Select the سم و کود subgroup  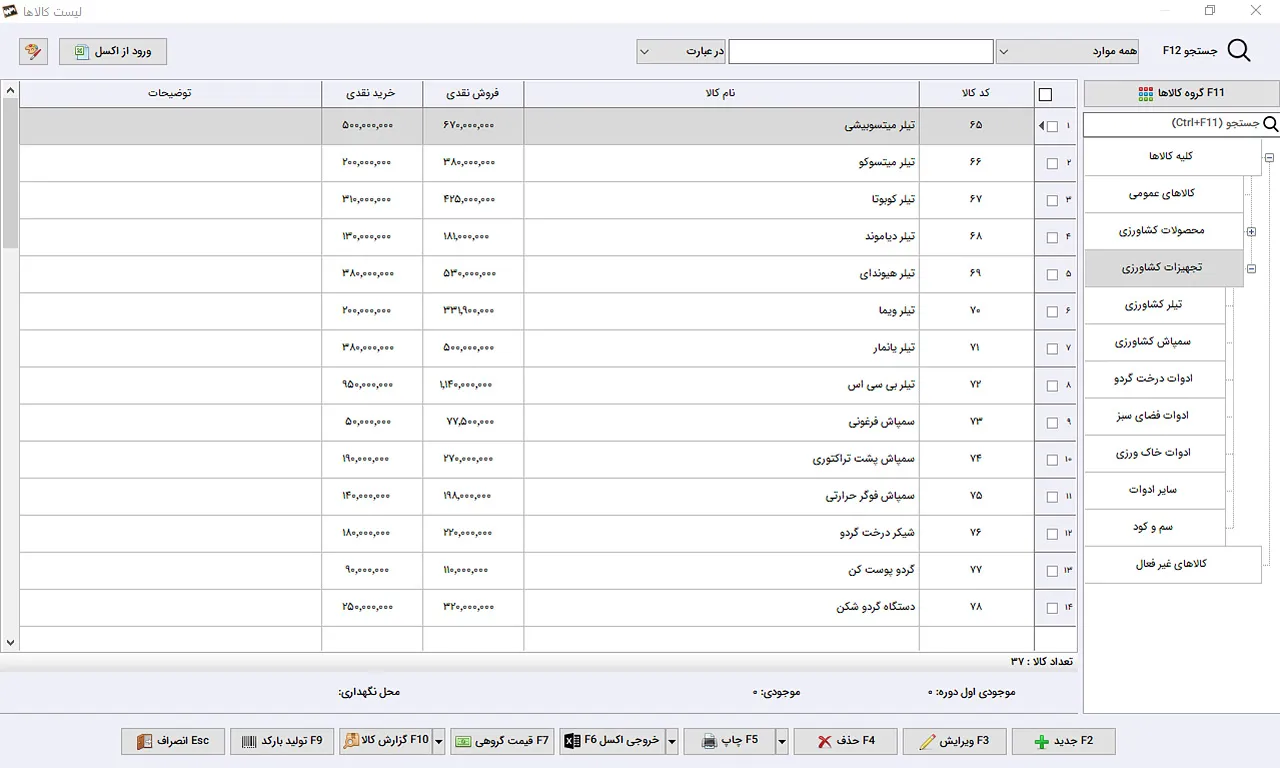pyautogui.click(x=1155, y=527)
